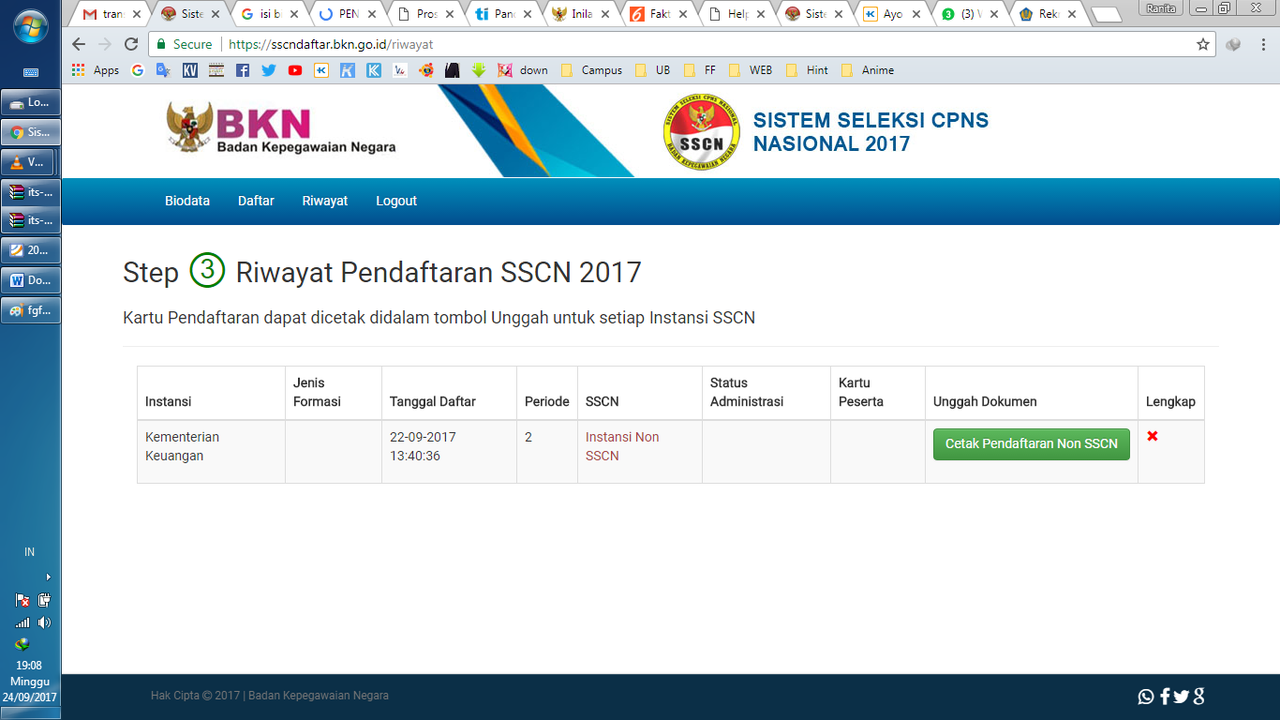This screenshot has width=1280, height=720.
Task: Click the browser Back arrow
Action: click(79, 45)
